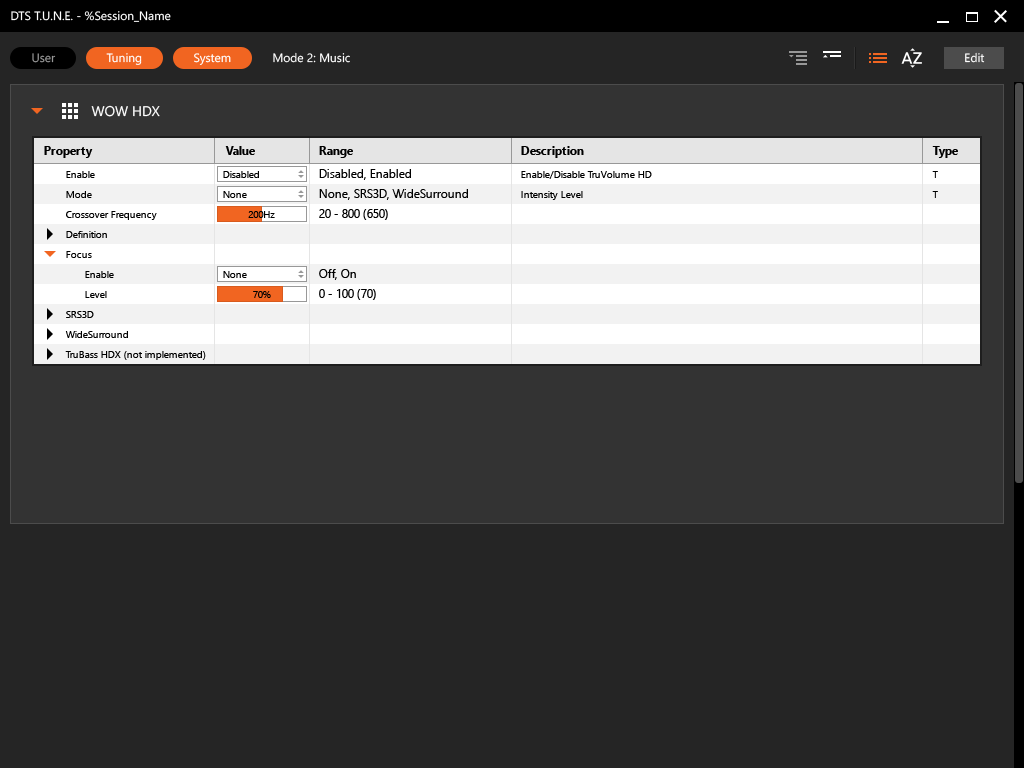The image size is (1024, 768).
Task: Click 'Enable/Disable TruVolume HD' description
Action: 586,174
